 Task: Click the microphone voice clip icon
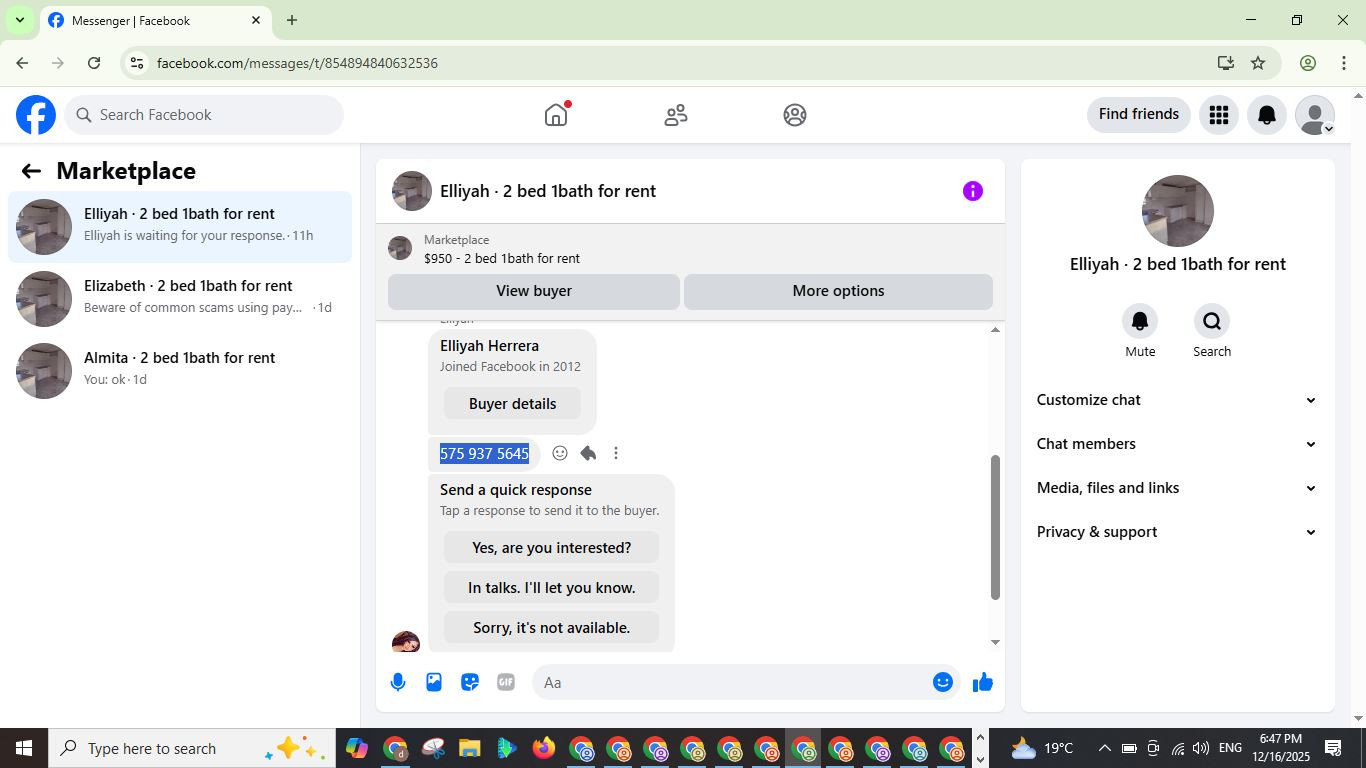click(x=398, y=682)
